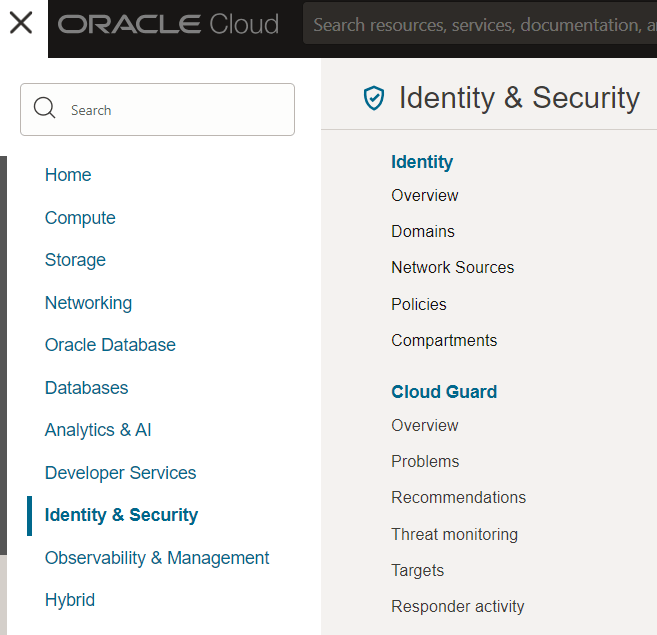
Task: Open Responder activity link
Action: (x=458, y=606)
